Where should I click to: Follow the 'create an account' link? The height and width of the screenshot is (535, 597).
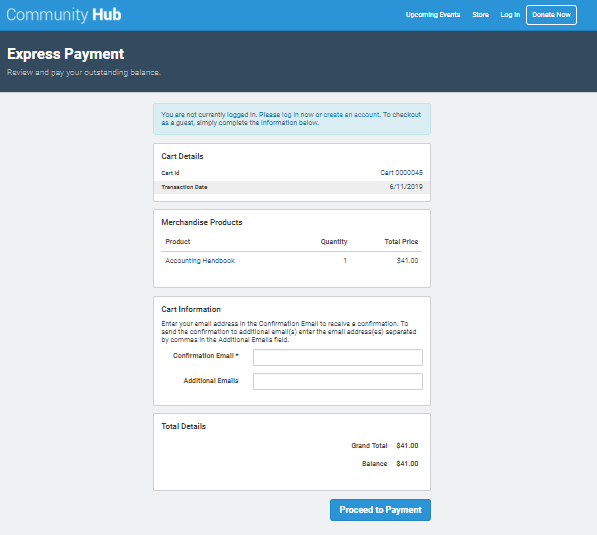click(x=351, y=115)
